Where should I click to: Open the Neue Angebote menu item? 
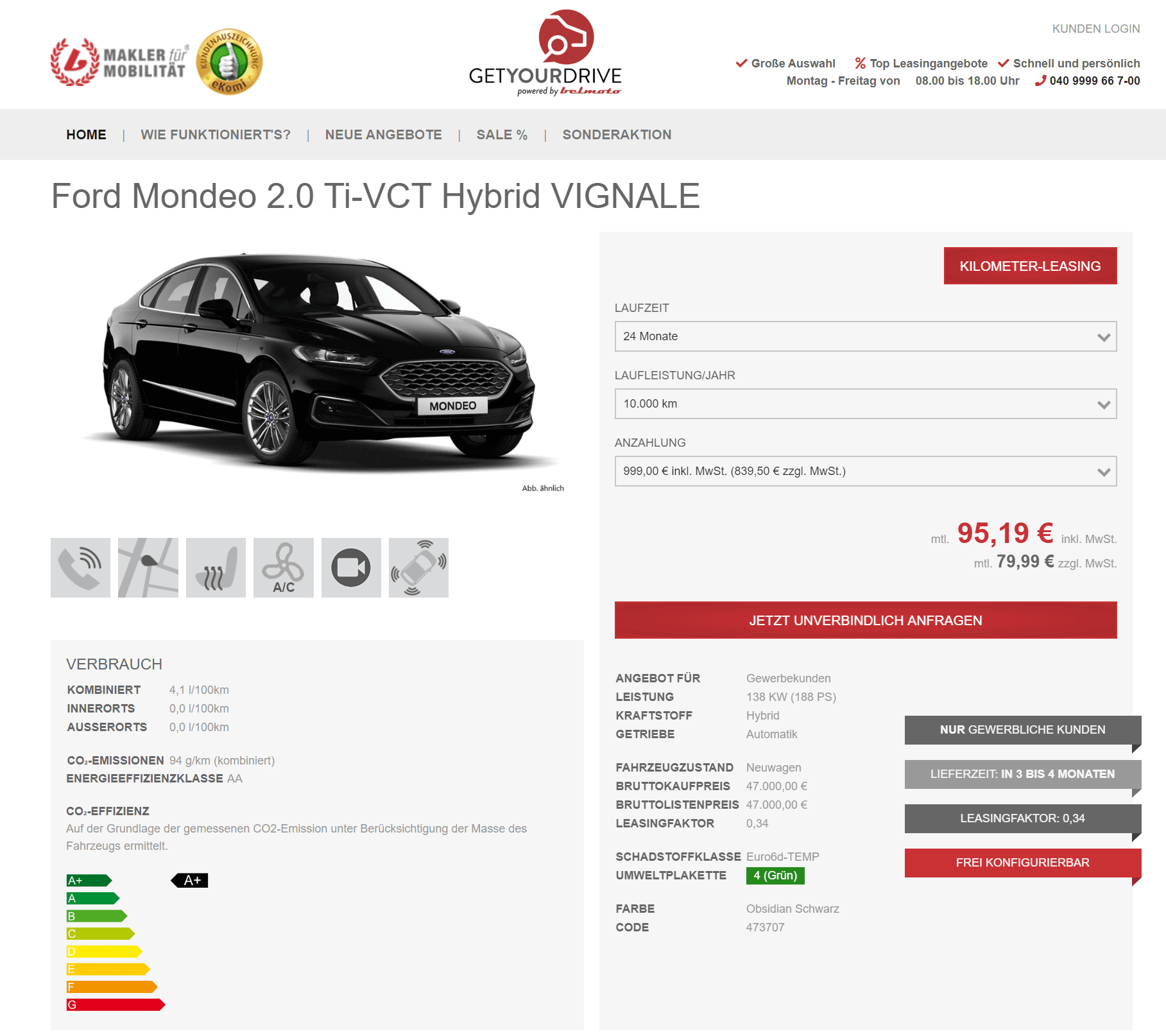tap(383, 135)
